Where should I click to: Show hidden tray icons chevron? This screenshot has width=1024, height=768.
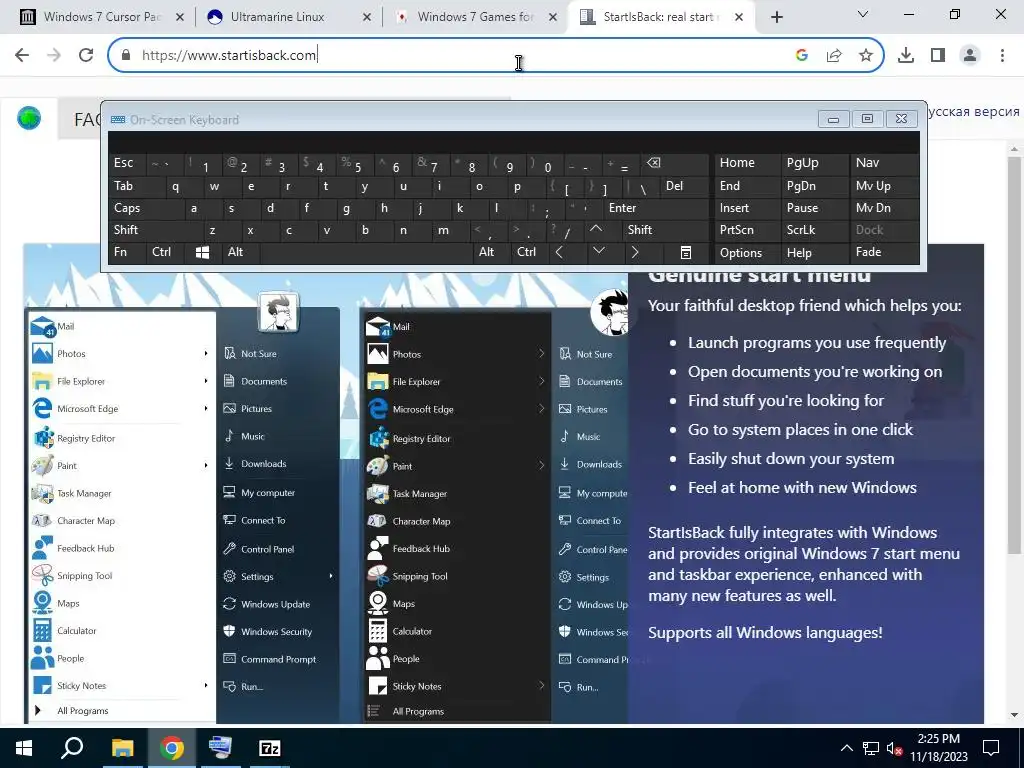click(846, 748)
